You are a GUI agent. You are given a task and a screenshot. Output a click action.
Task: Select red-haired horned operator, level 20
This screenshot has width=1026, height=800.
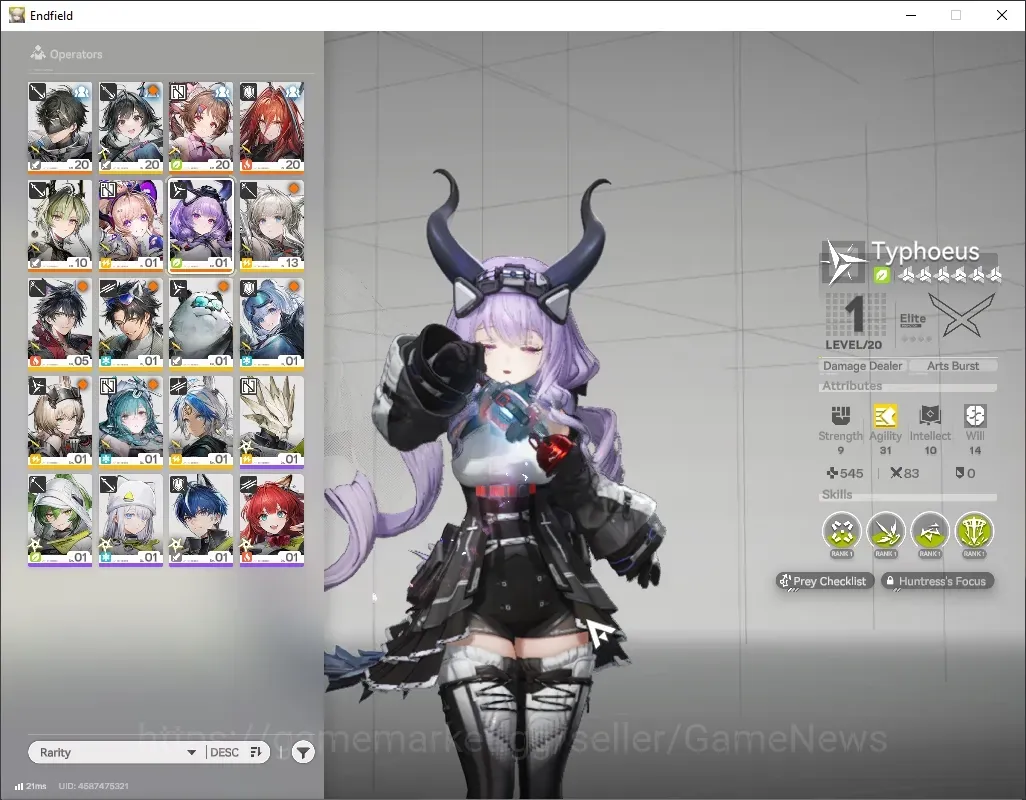[272, 127]
